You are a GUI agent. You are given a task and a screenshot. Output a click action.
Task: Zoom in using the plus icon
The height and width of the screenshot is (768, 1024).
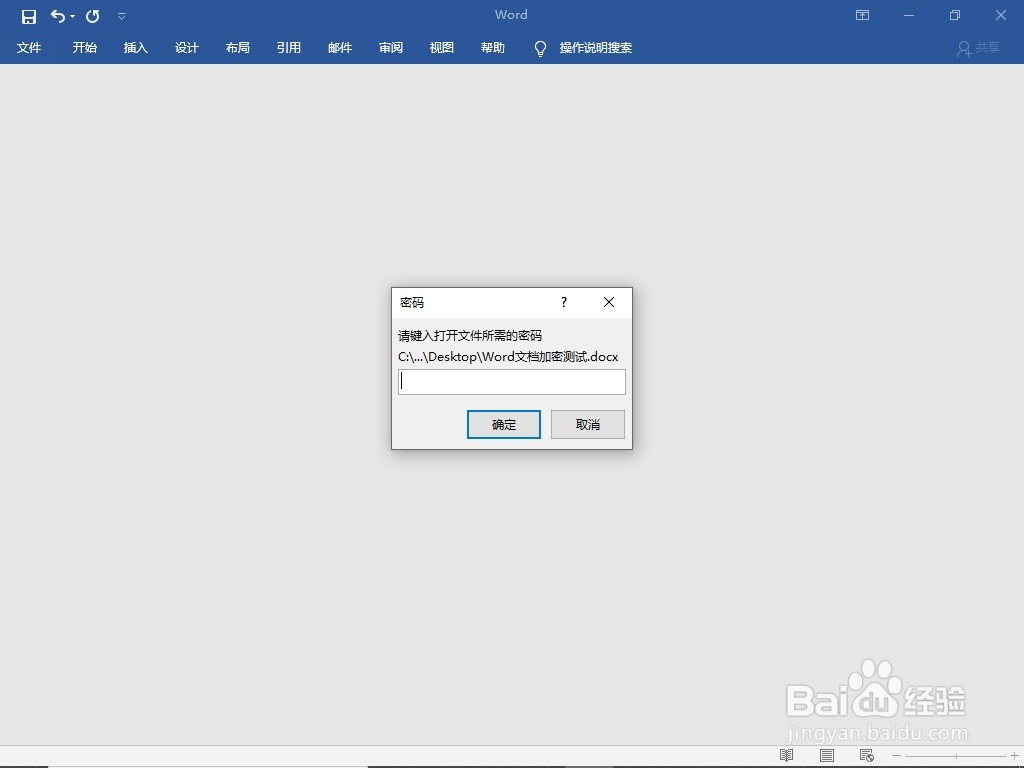pos(1012,757)
